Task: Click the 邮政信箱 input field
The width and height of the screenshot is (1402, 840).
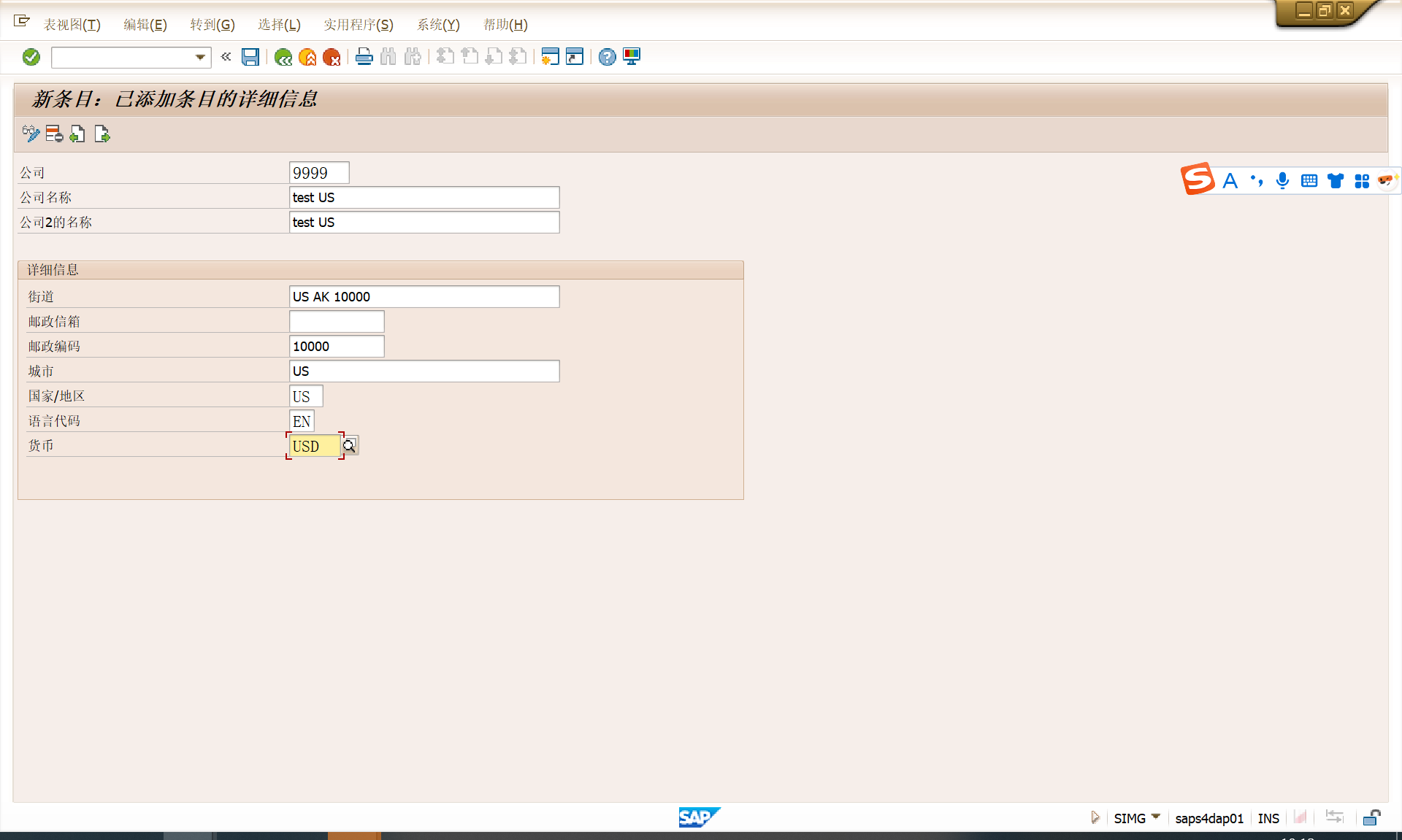Action: 337,321
